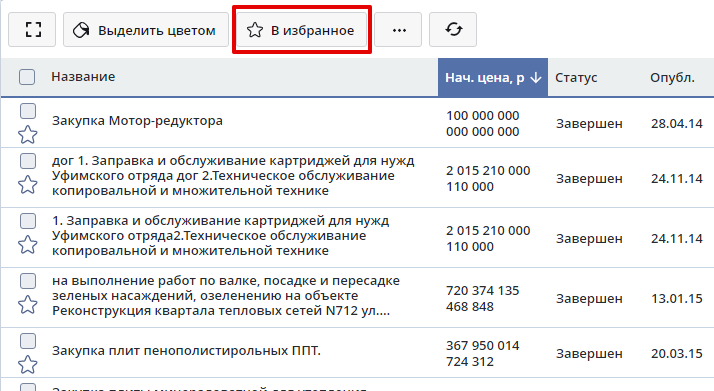Check the box for 'на выполнение работ по валке' row
This screenshot has width=714, height=391.
click(x=28, y=281)
